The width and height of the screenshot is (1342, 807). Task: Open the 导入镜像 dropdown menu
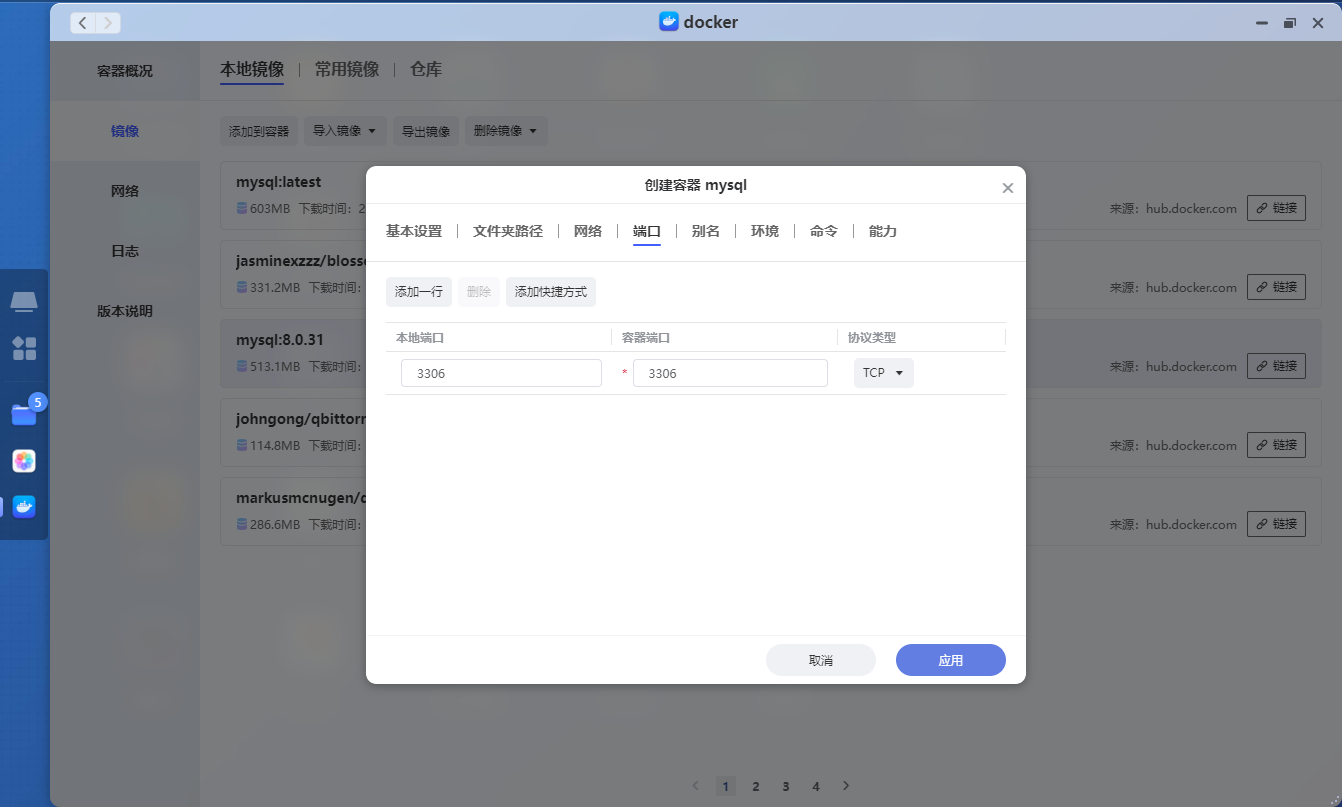[345, 131]
